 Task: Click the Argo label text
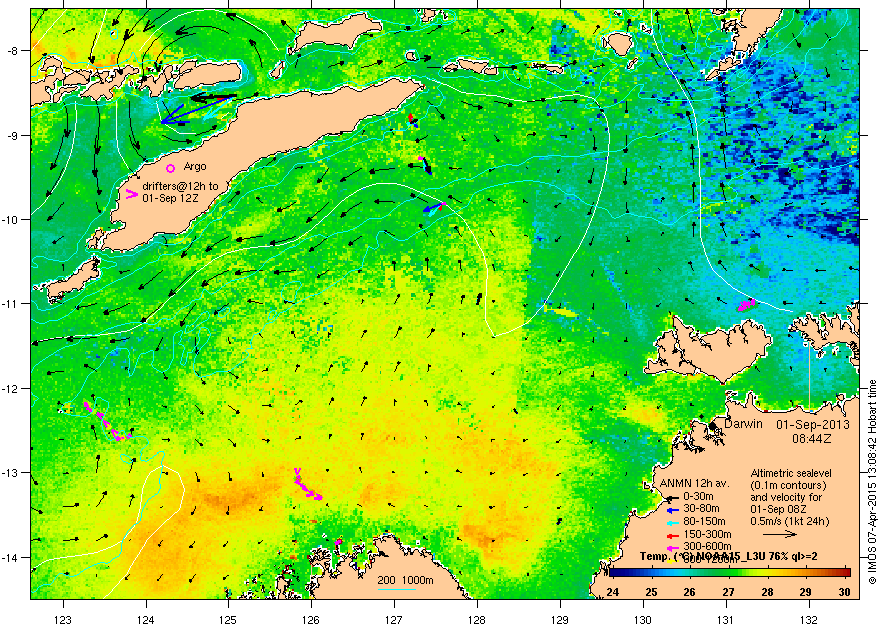195,167
